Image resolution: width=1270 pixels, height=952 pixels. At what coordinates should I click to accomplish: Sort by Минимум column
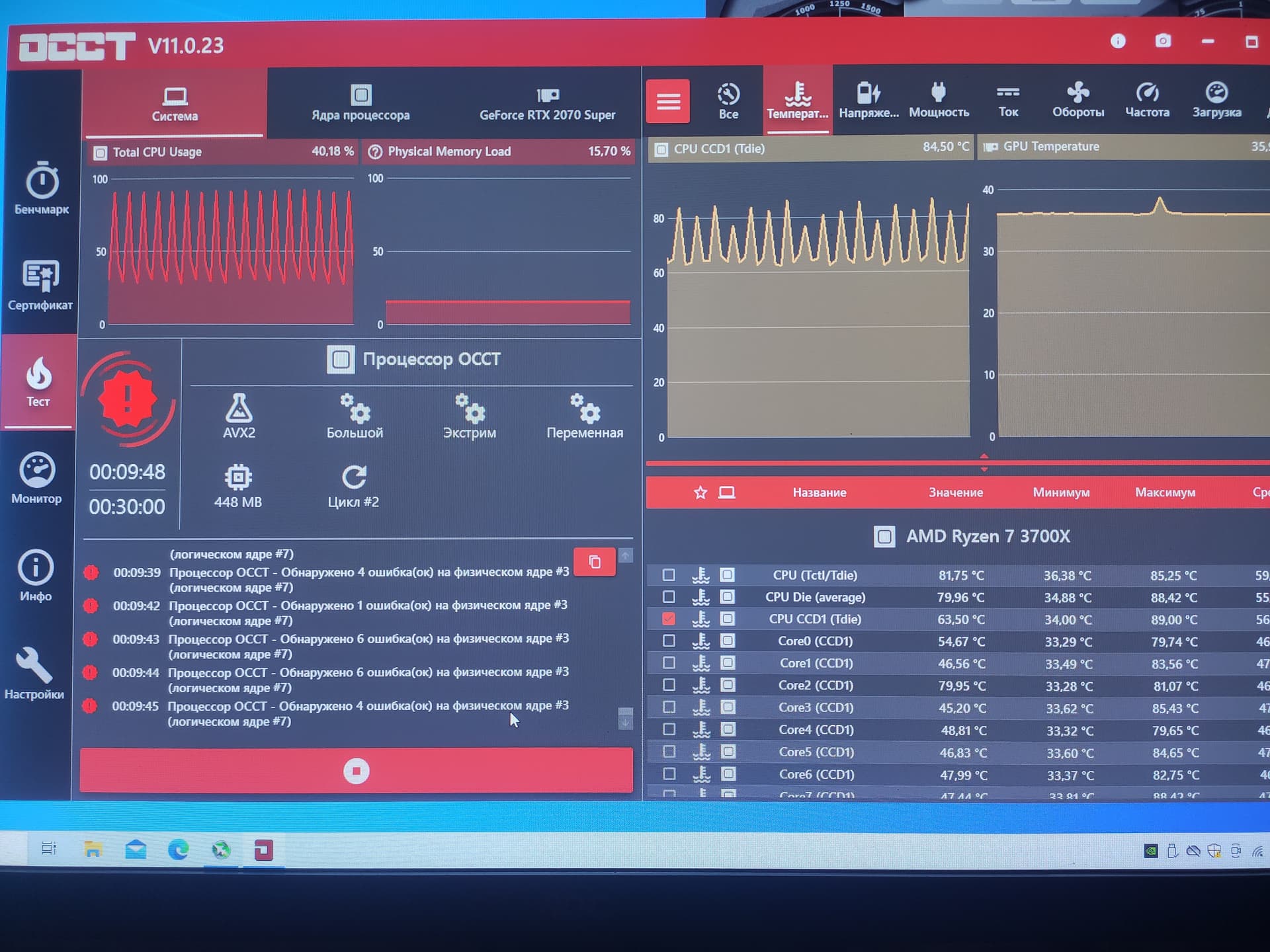pyautogui.click(x=1061, y=493)
